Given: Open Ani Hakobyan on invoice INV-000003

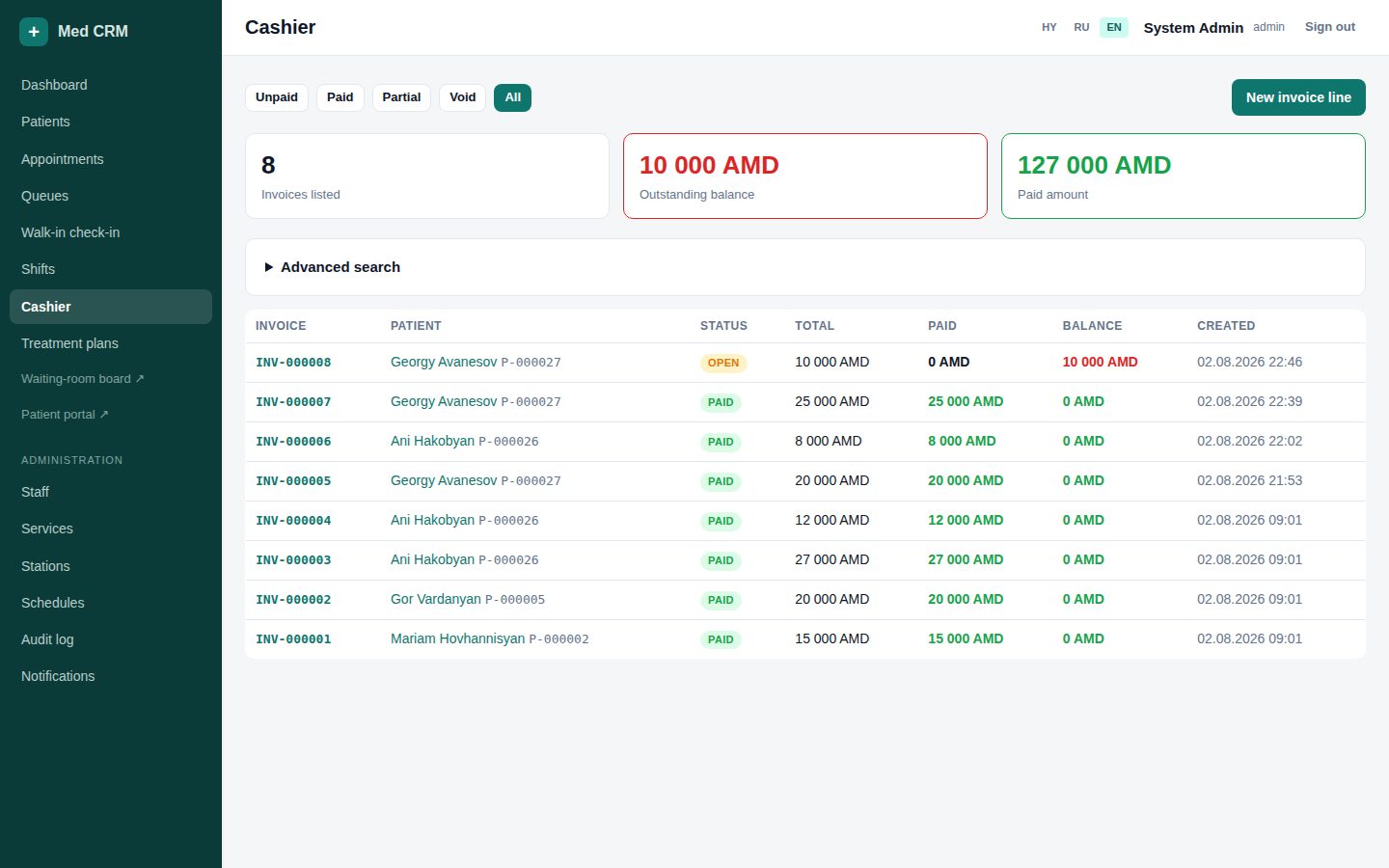Looking at the screenshot, I should pos(432,559).
